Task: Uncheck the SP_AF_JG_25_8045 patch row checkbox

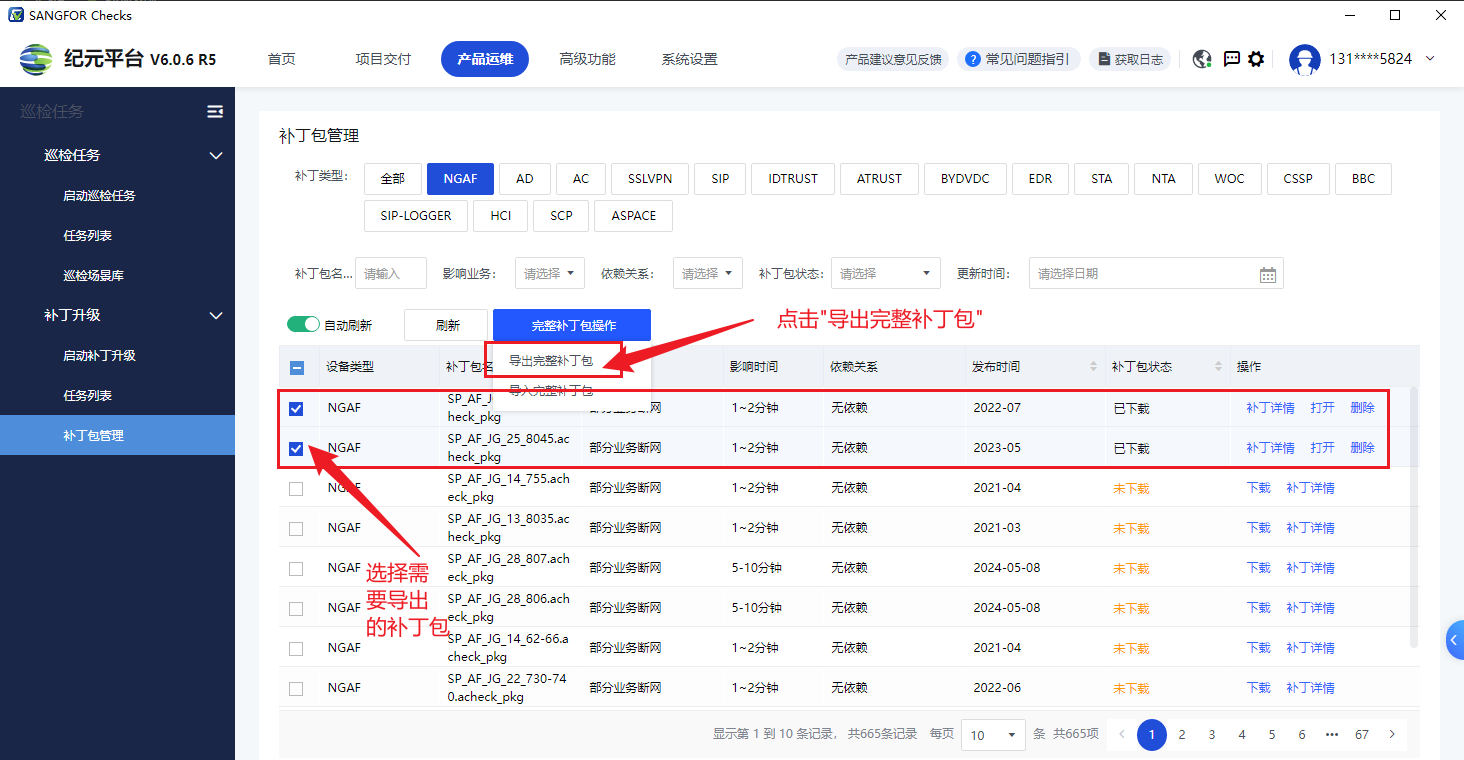Action: pyautogui.click(x=296, y=449)
